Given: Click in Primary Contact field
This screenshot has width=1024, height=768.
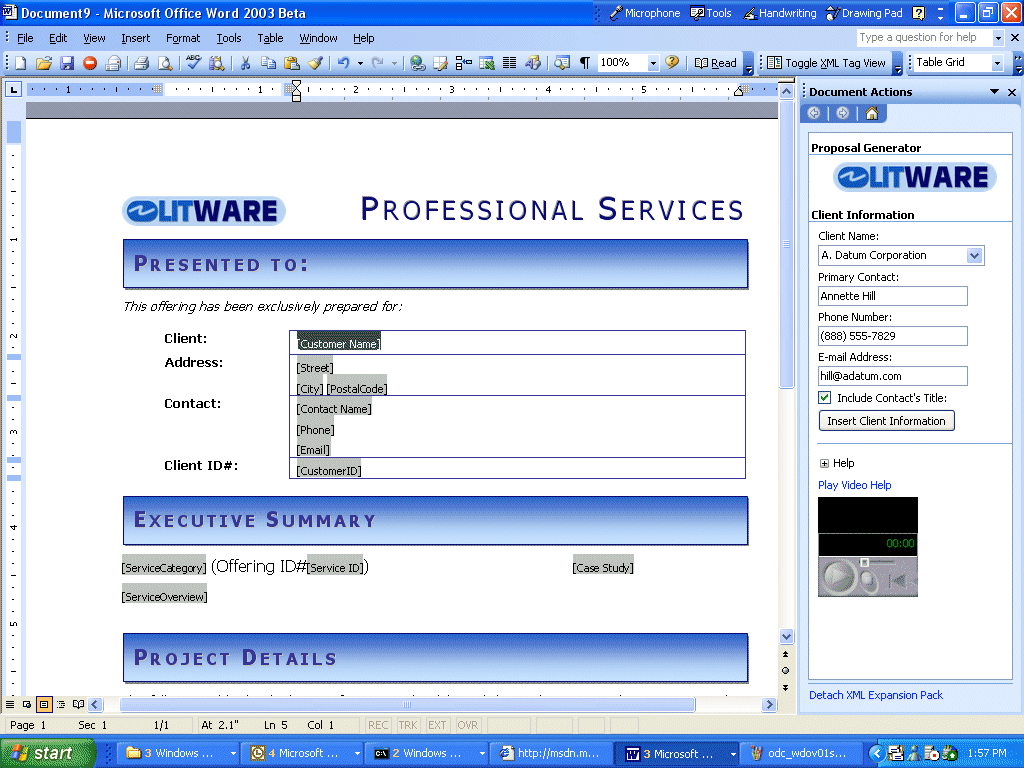Looking at the screenshot, I should click(x=892, y=296).
